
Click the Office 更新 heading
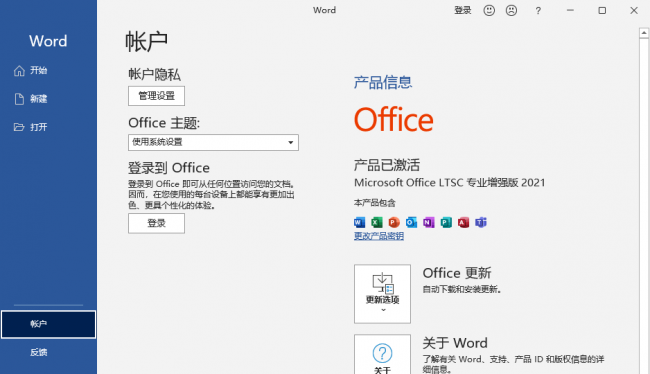(x=457, y=273)
